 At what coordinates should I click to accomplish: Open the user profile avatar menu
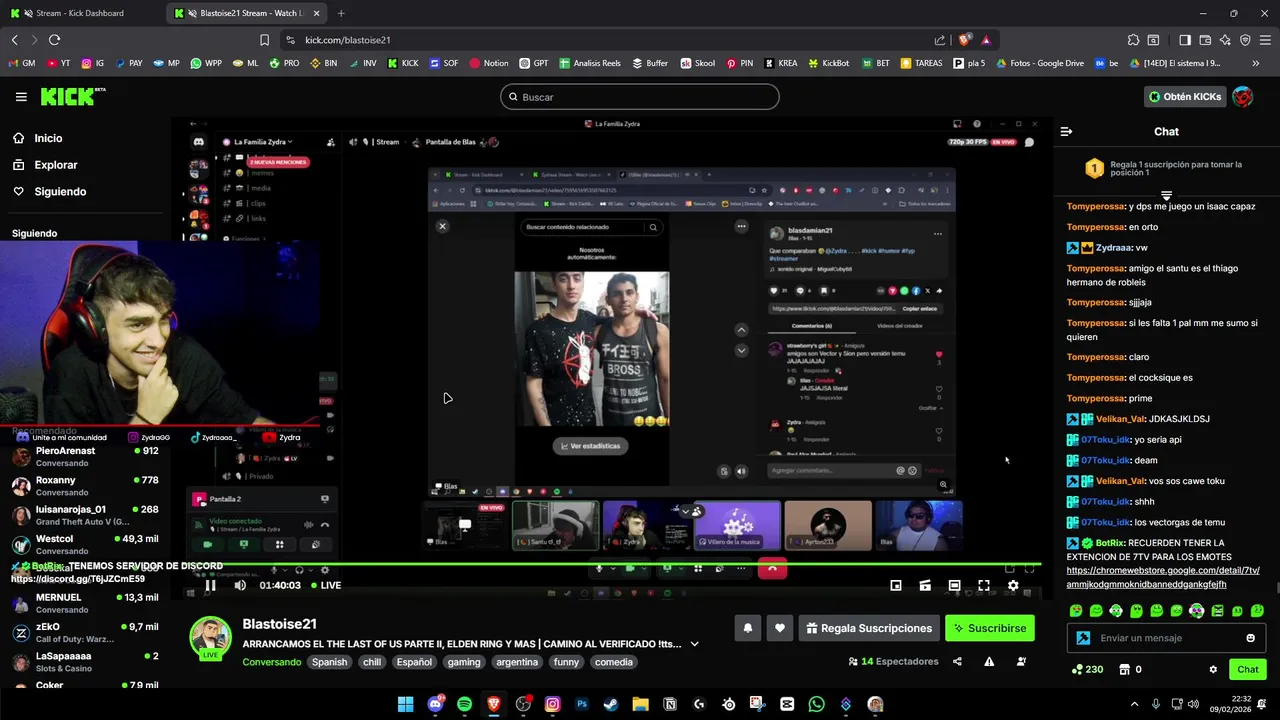1243,97
